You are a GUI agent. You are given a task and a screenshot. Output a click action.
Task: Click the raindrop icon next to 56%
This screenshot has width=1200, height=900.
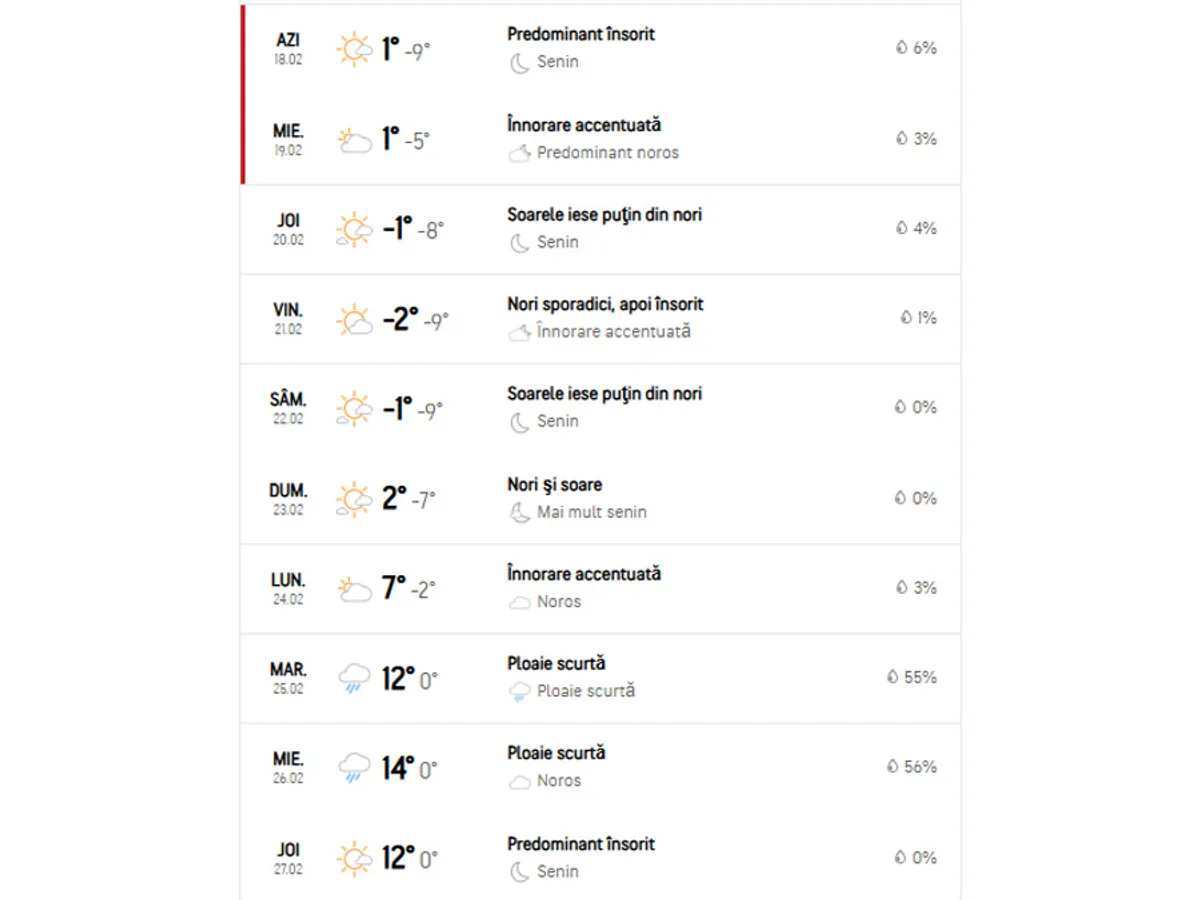[x=892, y=767]
